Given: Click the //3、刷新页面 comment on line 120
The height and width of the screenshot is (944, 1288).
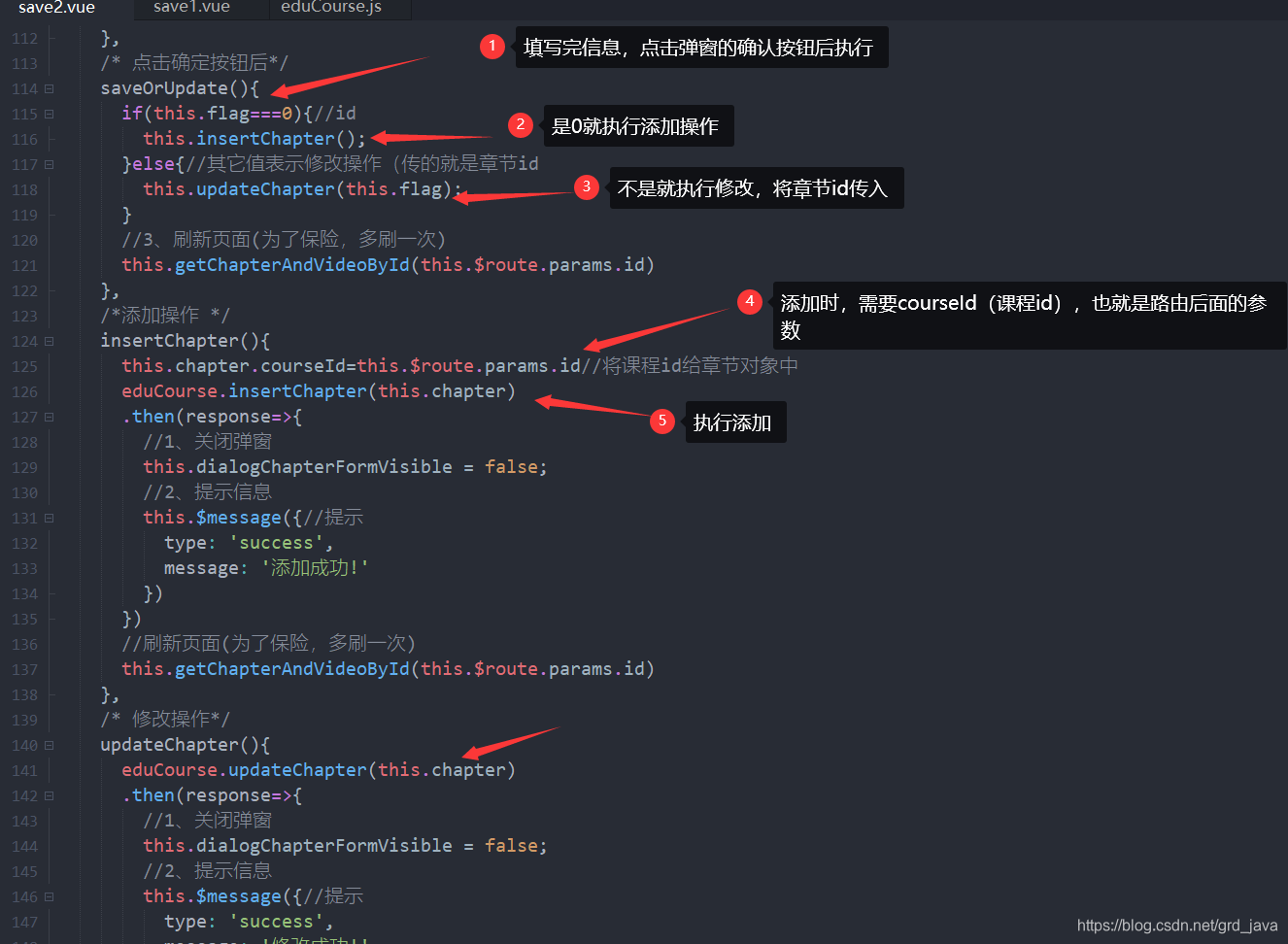Looking at the screenshot, I should 284,240.
